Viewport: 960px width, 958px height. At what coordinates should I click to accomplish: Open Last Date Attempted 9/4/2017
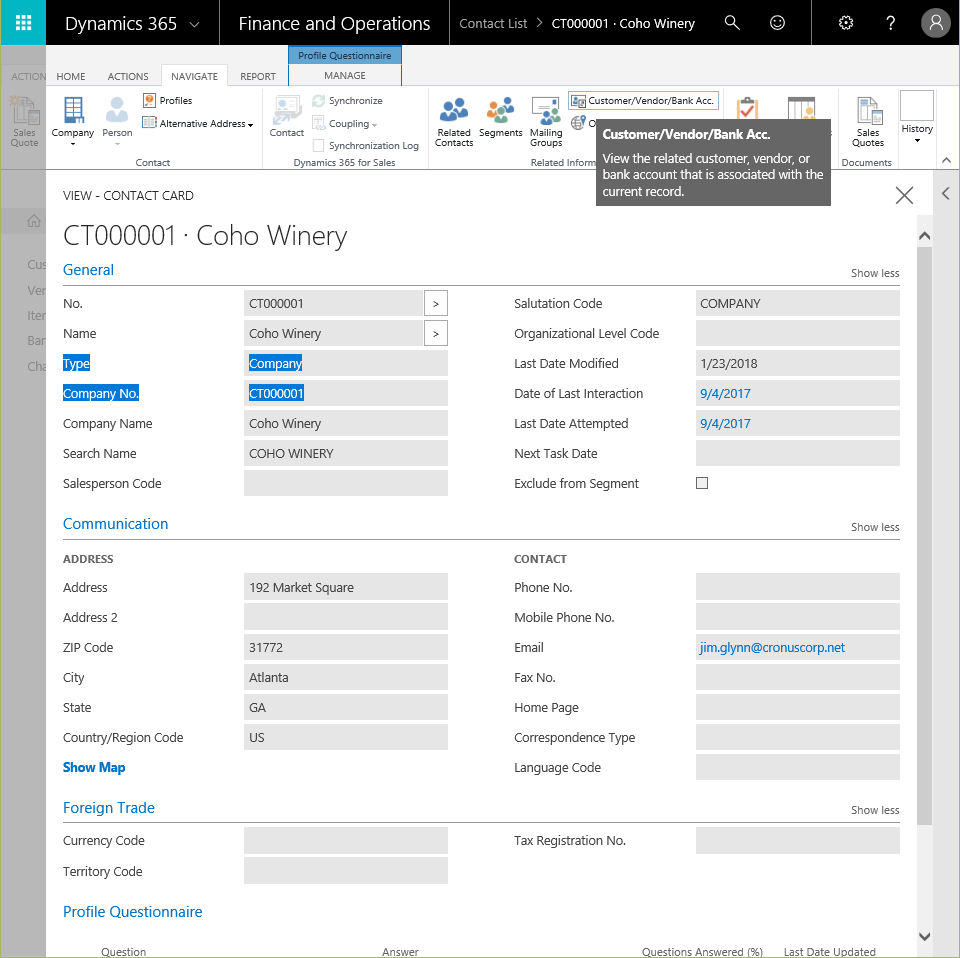click(x=725, y=424)
